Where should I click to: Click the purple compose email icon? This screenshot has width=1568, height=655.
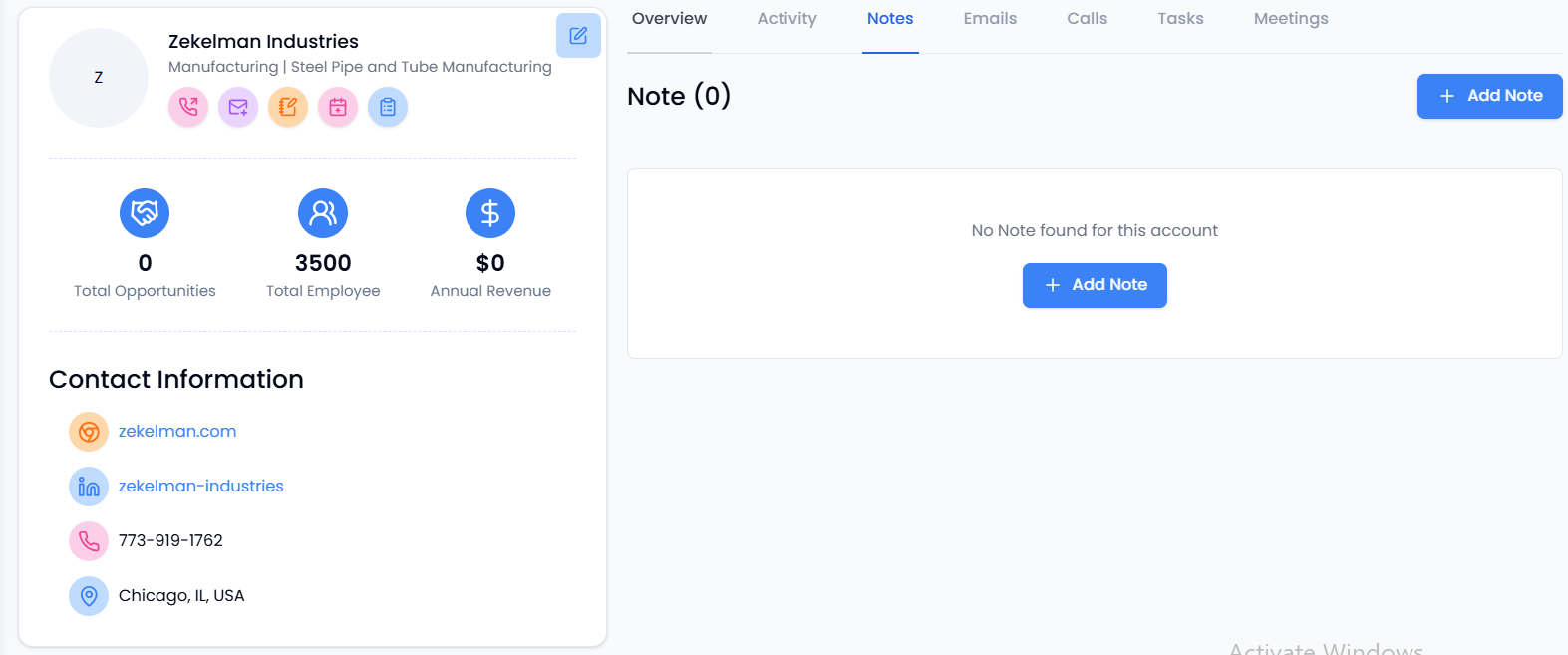(238, 107)
